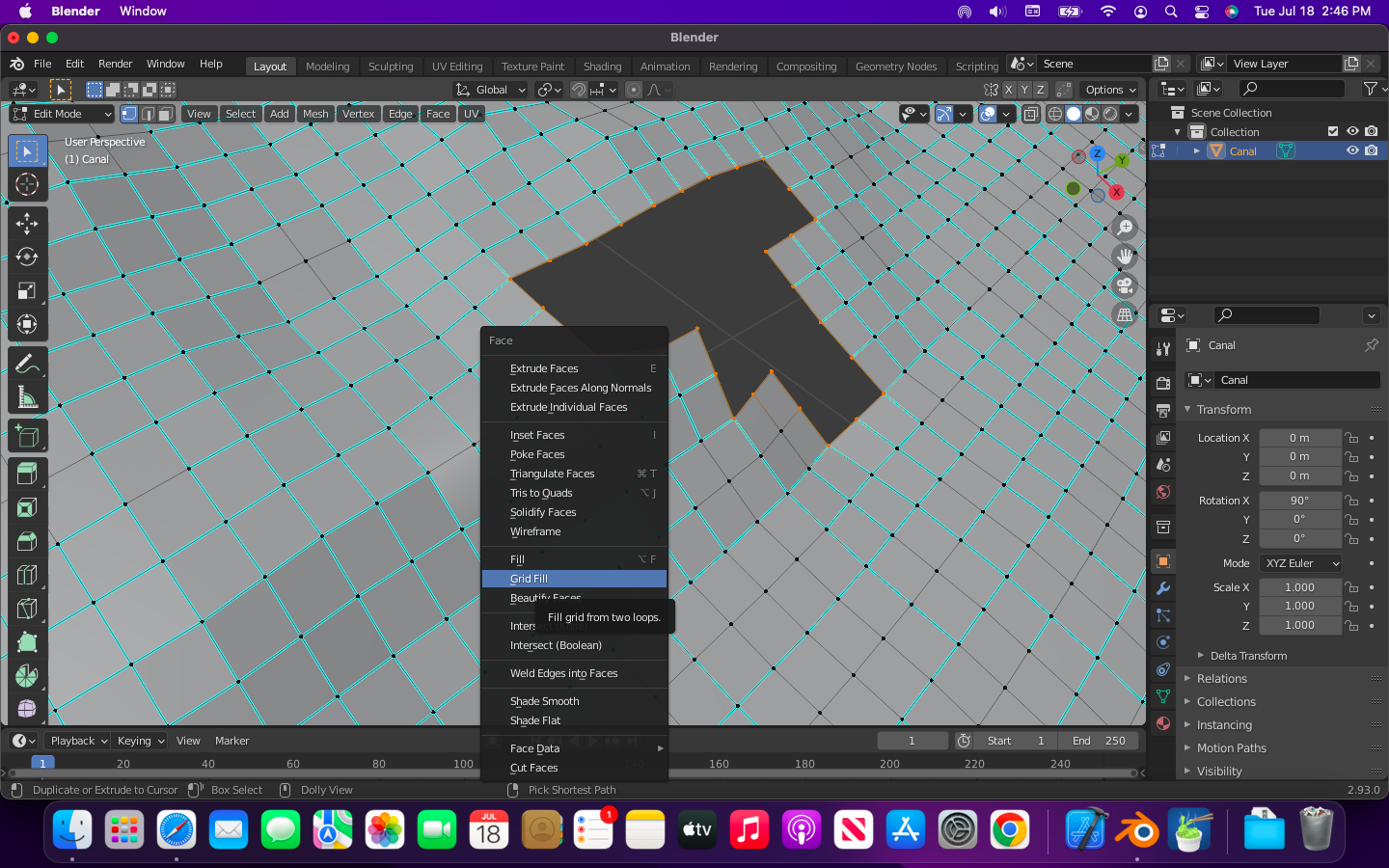Image resolution: width=1389 pixels, height=868 pixels.
Task: Click the camera view icon in viewport
Action: 1125,285
